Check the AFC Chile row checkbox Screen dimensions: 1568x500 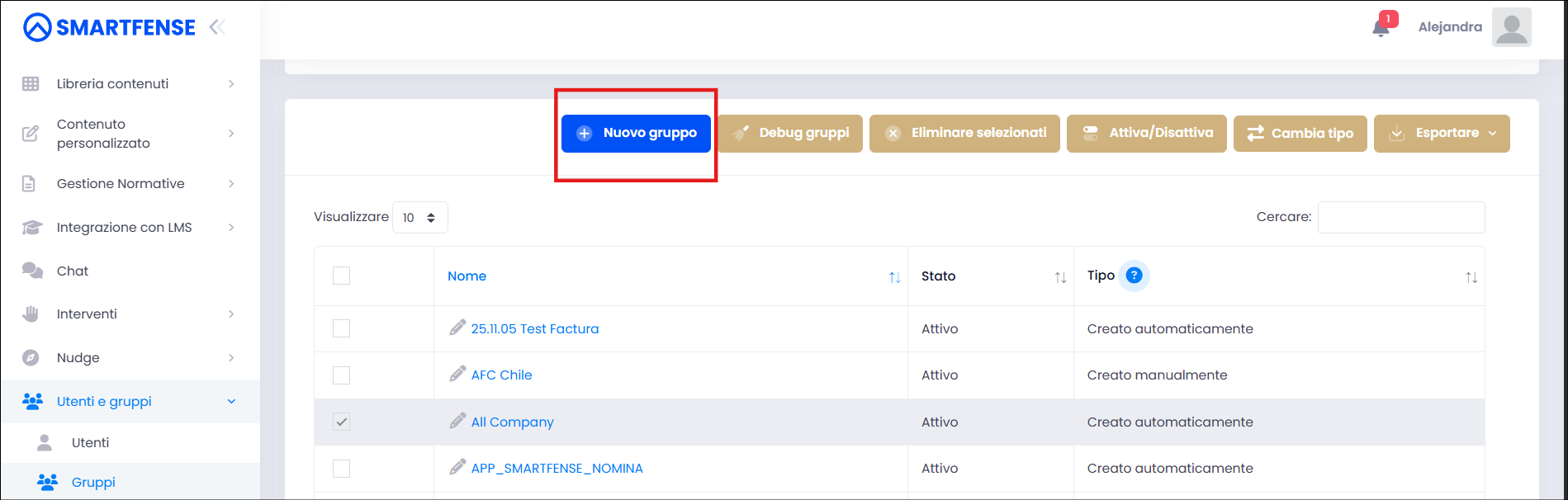click(x=341, y=375)
